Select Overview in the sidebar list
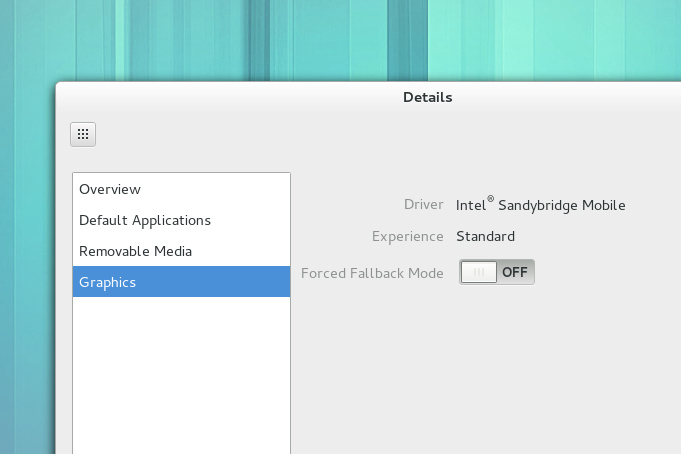 [x=182, y=189]
